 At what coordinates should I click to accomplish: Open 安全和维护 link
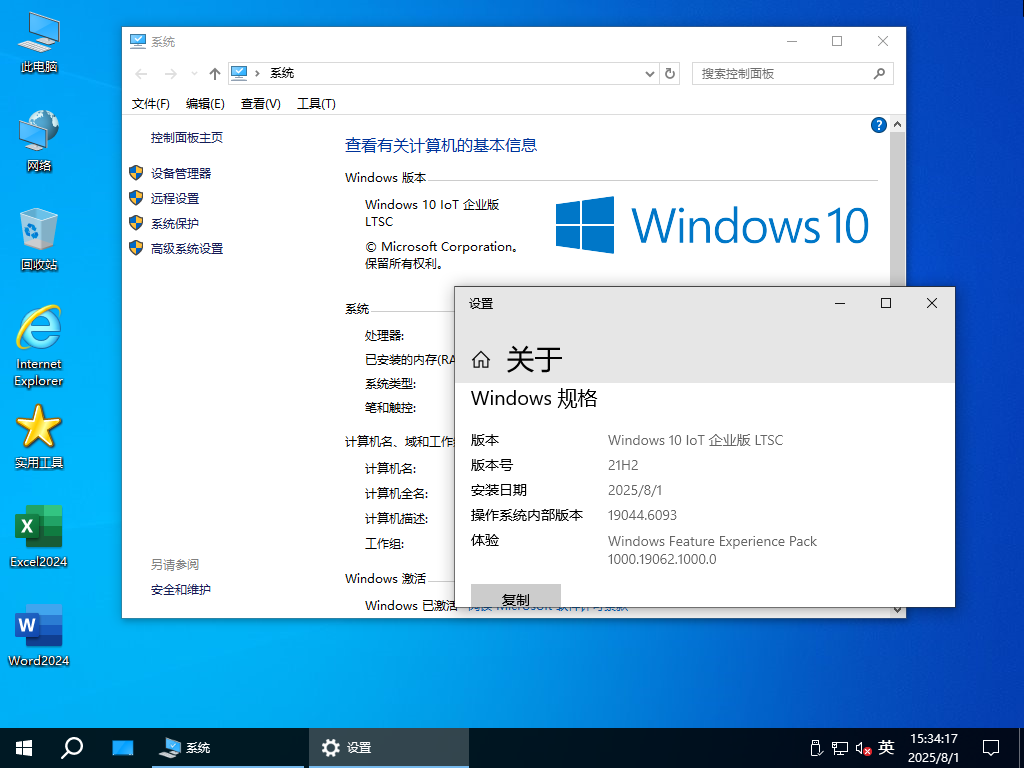[181, 590]
